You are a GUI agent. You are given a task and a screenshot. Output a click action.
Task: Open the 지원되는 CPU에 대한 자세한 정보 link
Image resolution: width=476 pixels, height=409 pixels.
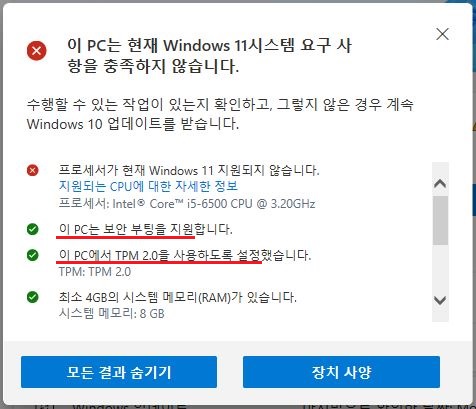pyautogui.click(x=148, y=186)
